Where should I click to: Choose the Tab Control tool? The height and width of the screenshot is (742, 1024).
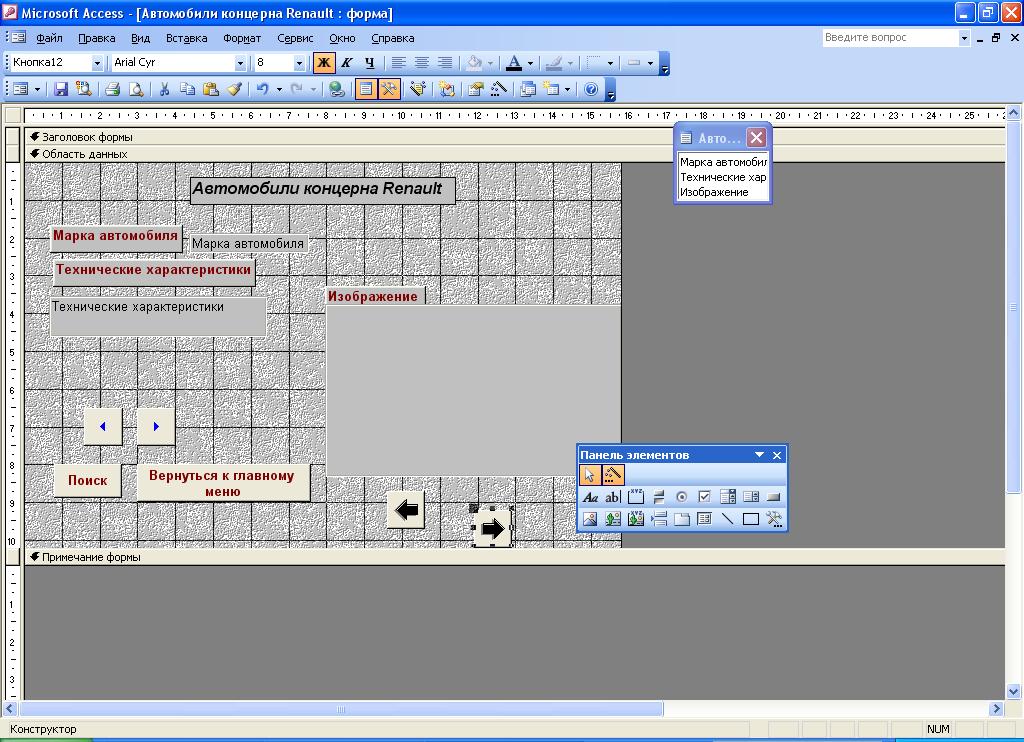click(x=682, y=519)
